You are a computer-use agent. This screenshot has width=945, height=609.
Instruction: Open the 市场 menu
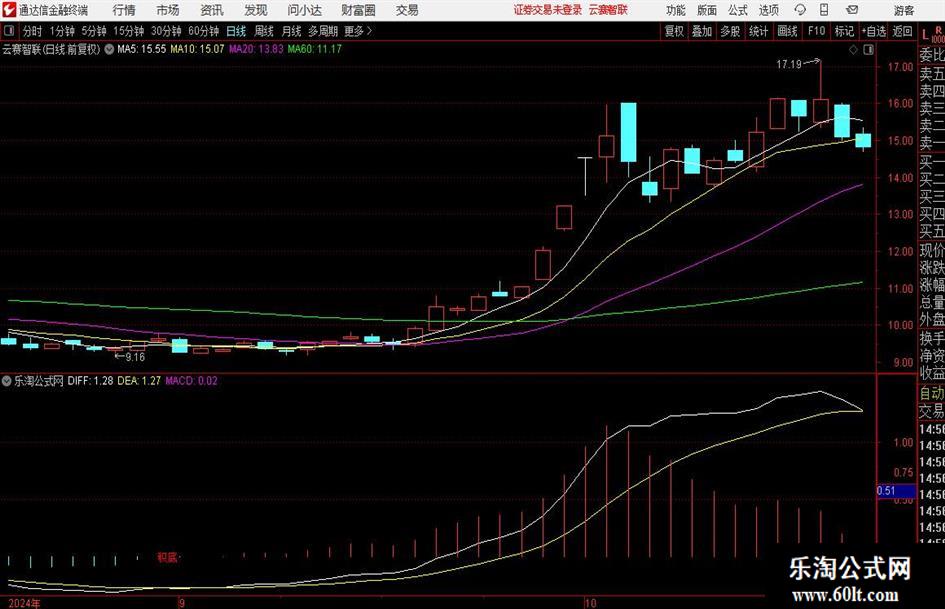(x=168, y=10)
